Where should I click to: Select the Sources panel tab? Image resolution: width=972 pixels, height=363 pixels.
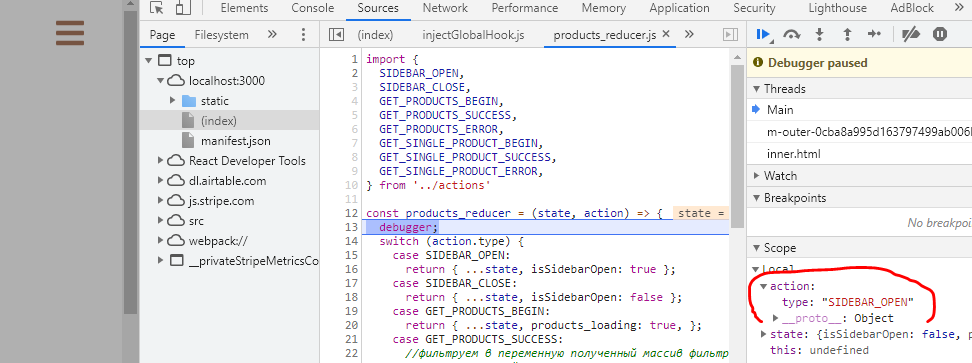[x=378, y=8]
